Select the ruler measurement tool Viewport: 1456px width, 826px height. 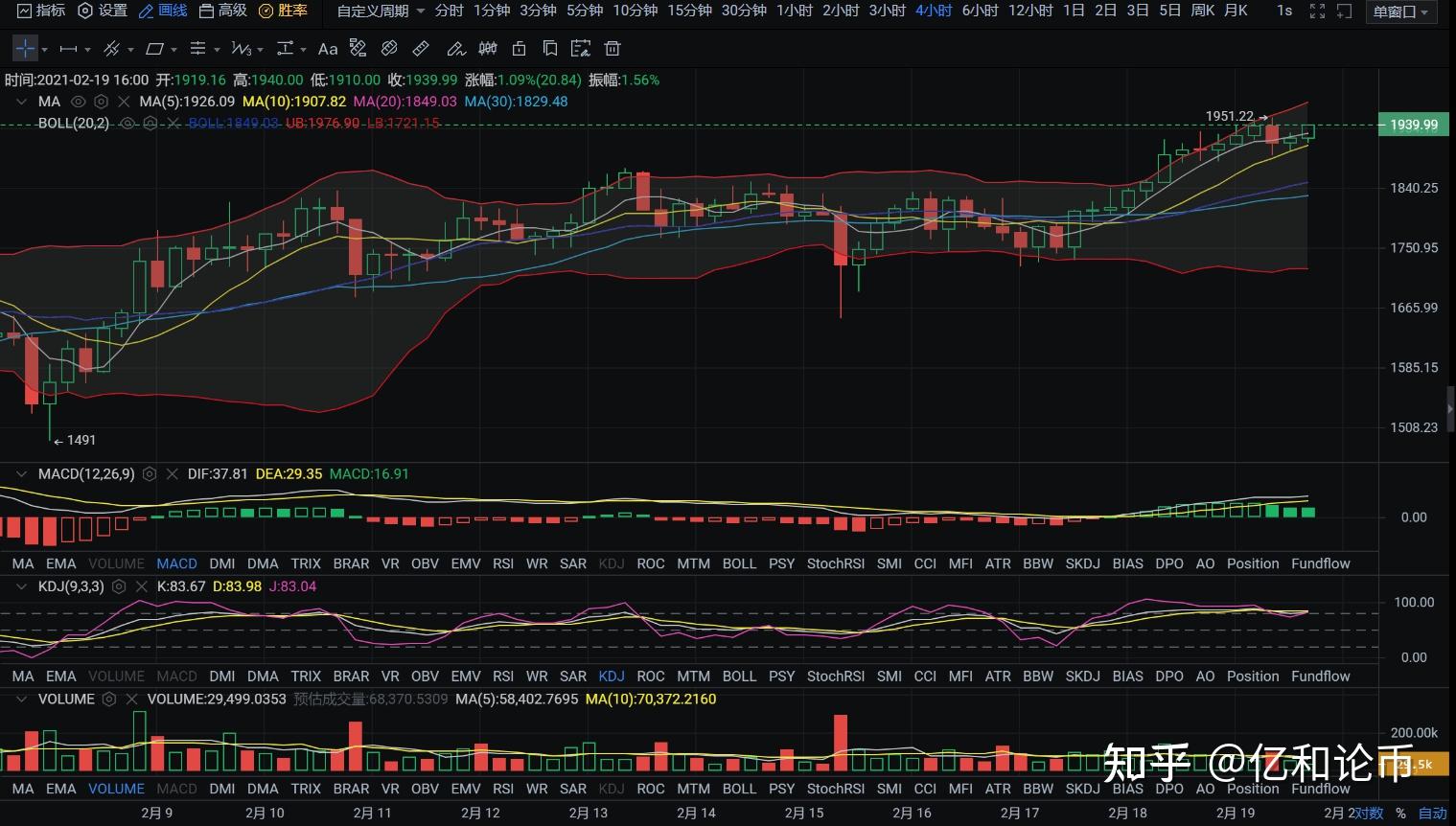421,48
